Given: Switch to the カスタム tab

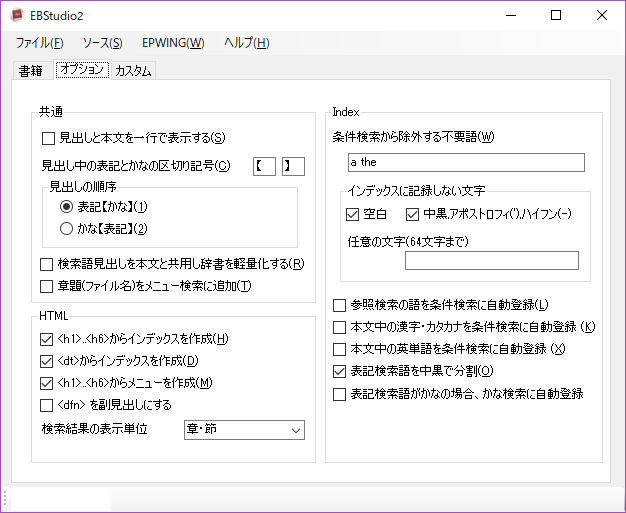Looking at the screenshot, I should point(133,71).
